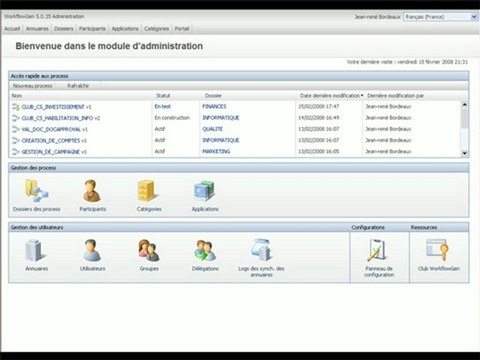
Task: Open GESTION_DE_CAMPAGNE v1 process link
Action: [x=54, y=152]
